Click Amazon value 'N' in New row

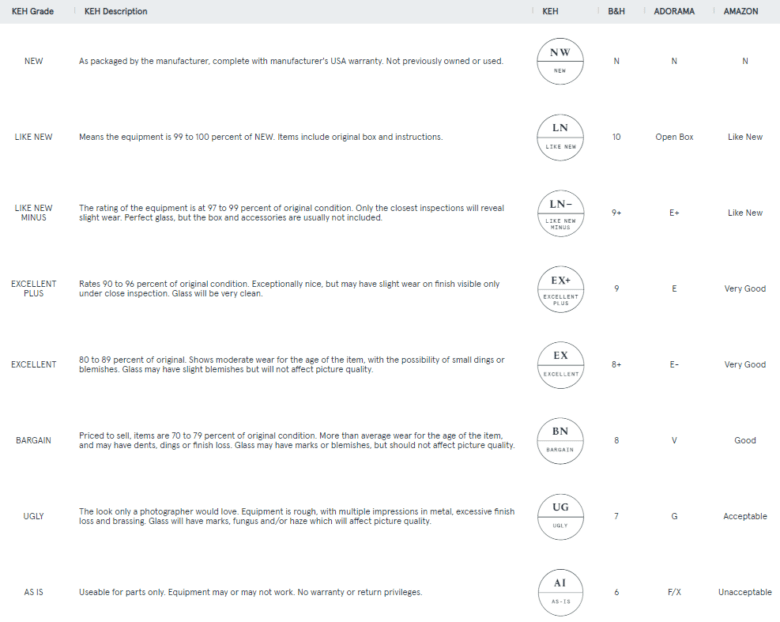(745, 61)
